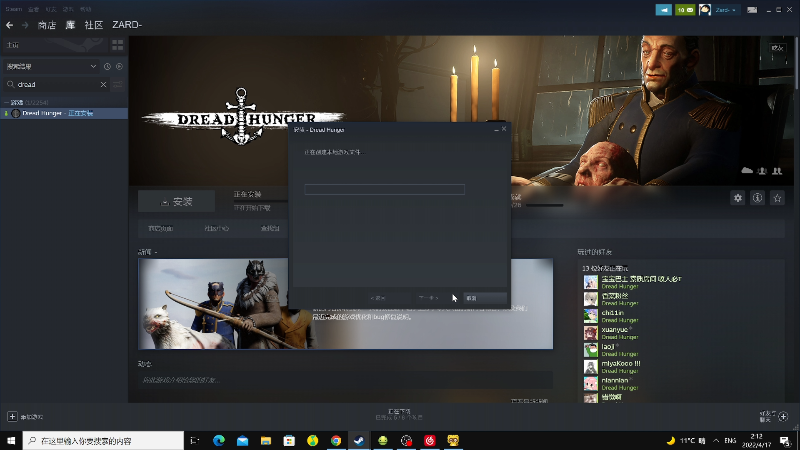Clear the 'dread' search text
This screenshot has width=800, height=450.
coord(103,84)
